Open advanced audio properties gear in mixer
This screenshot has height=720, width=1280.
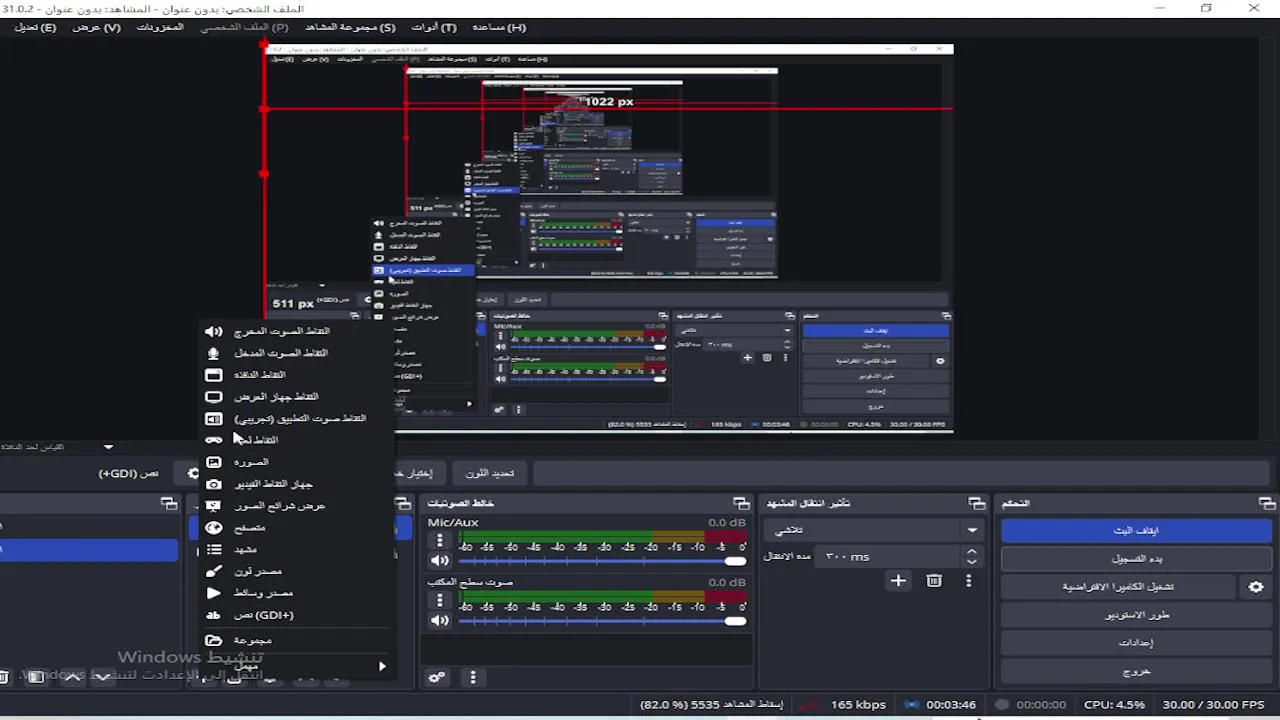click(x=437, y=677)
